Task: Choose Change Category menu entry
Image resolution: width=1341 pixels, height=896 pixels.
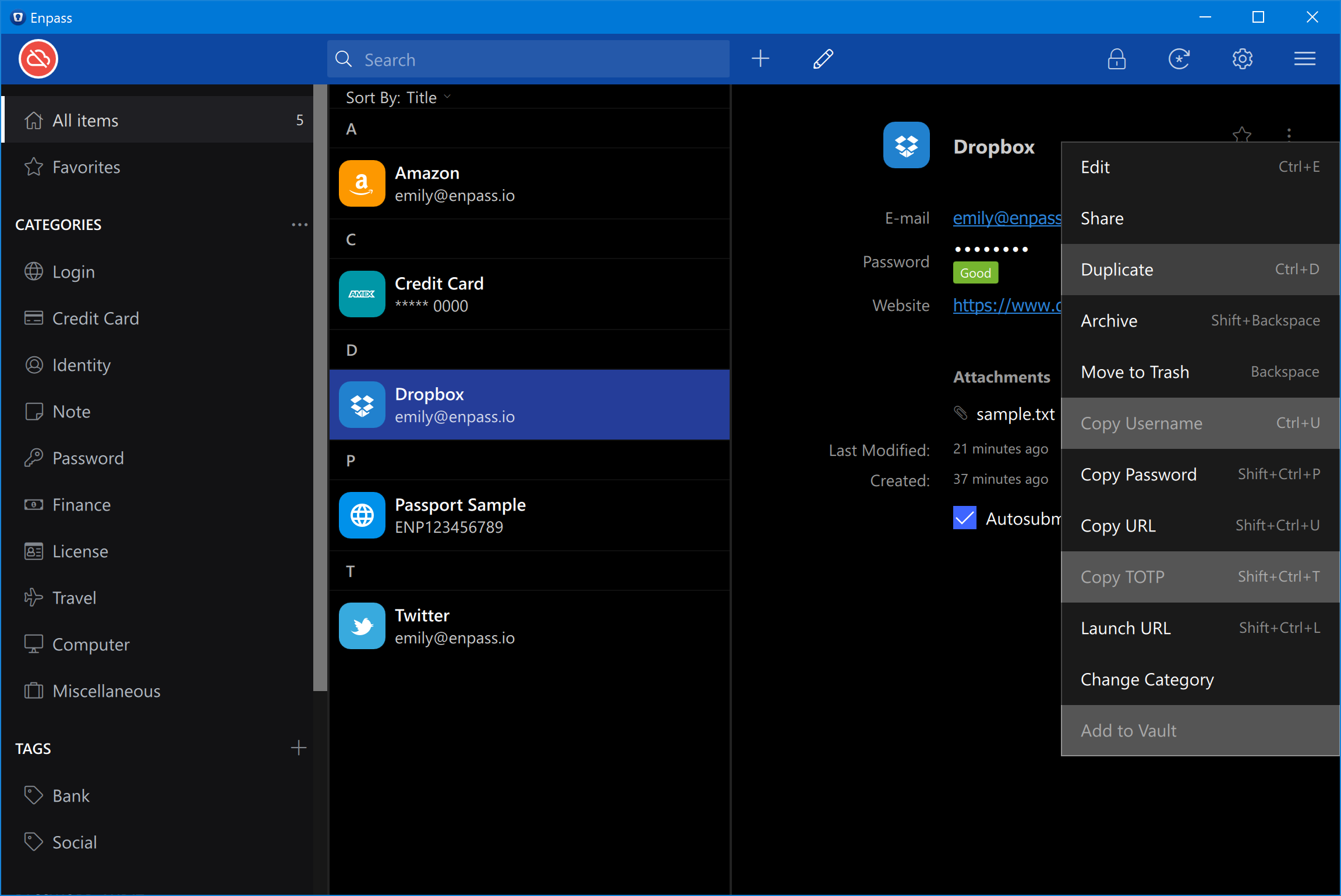Action: click(x=1200, y=679)
